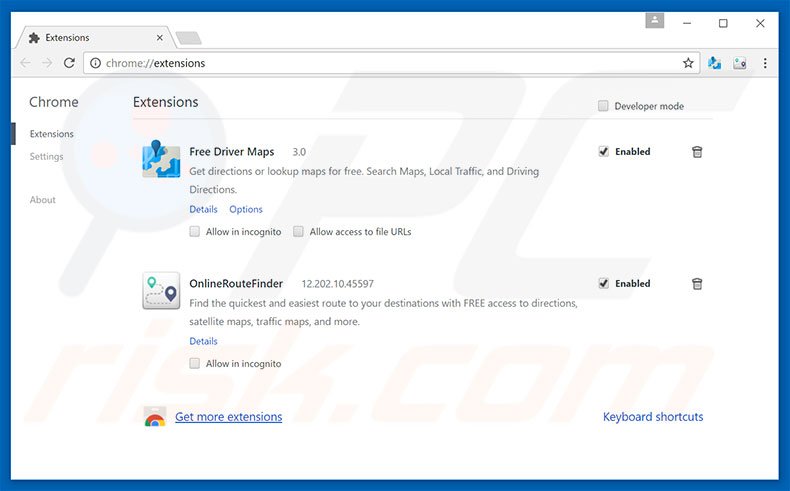
Task: Uncheck Enabled for OnlineRouteFinder
Action: [603, 284]
